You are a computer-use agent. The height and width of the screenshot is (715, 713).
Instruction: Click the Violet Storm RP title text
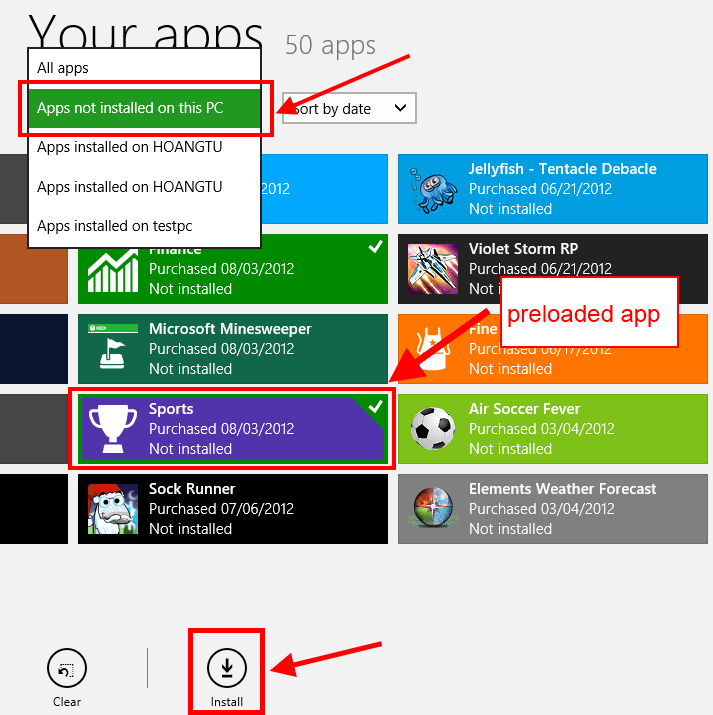523,249
